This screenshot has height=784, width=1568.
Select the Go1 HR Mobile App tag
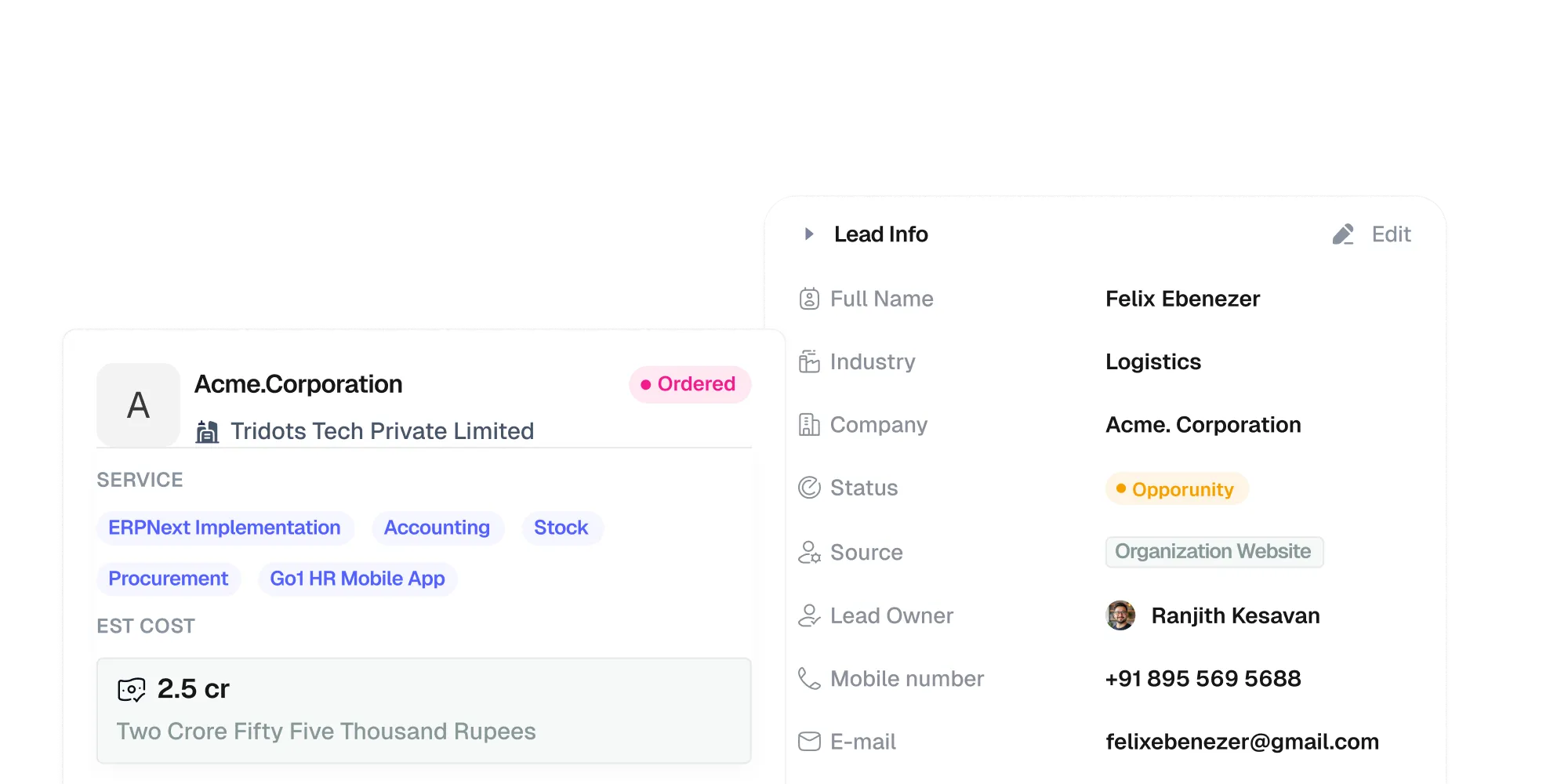(358, 579)
